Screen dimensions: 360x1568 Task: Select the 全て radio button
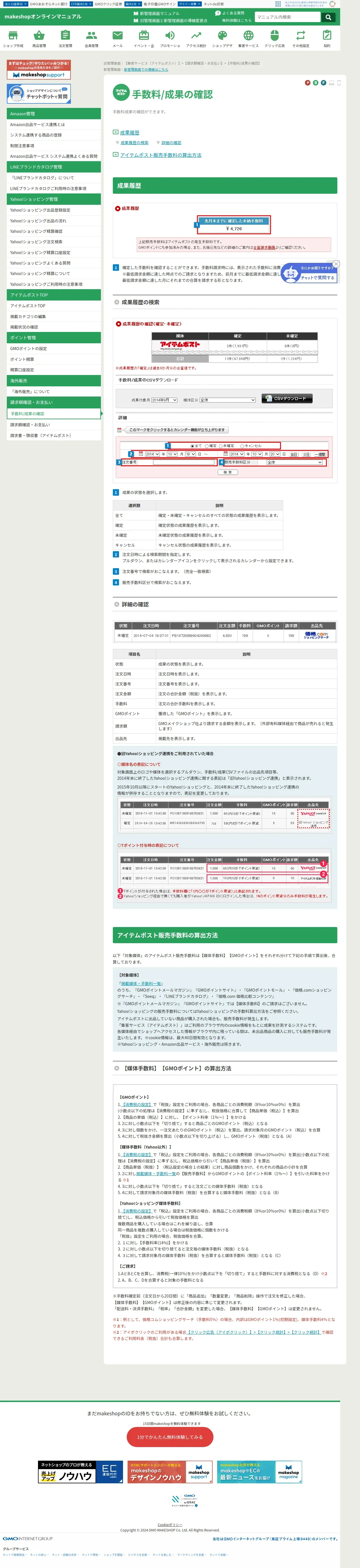pyautogui.click(x=192, y=446)
